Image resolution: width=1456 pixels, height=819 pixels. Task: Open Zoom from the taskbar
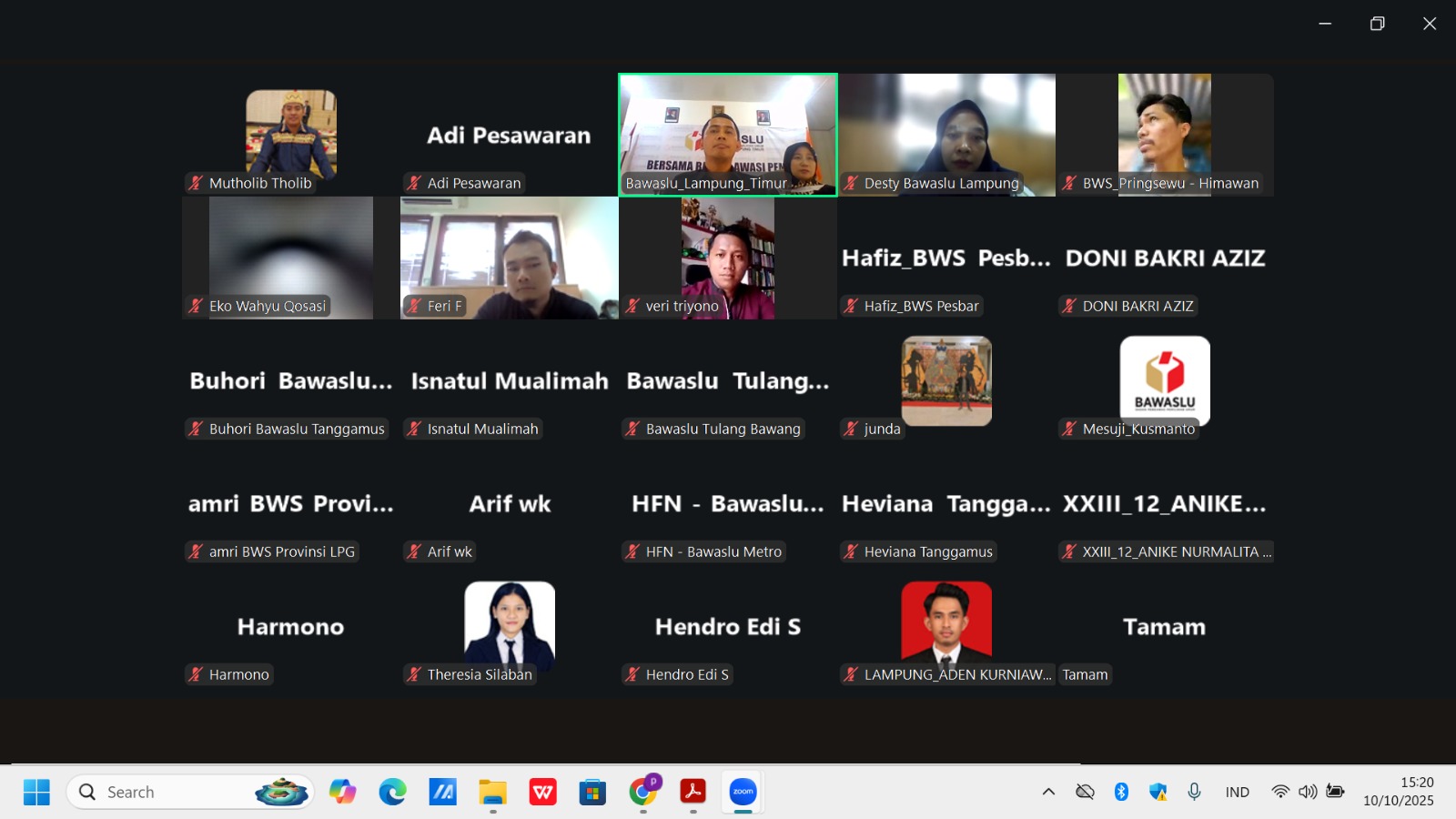click(743, 792)
